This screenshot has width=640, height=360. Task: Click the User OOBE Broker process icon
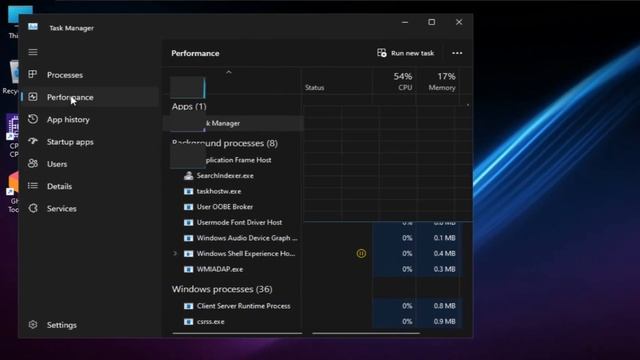point(188,207)
